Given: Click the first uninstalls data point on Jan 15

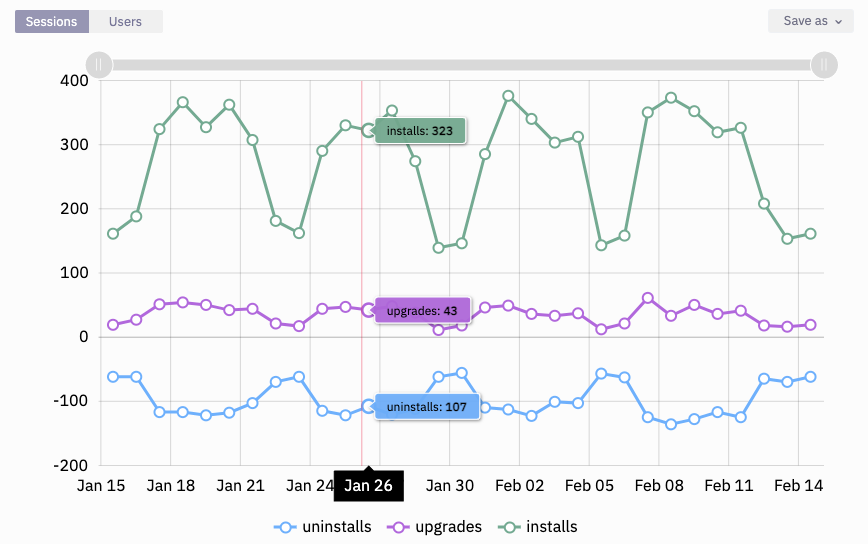Looking at the screenshot, I should (113, 377).
